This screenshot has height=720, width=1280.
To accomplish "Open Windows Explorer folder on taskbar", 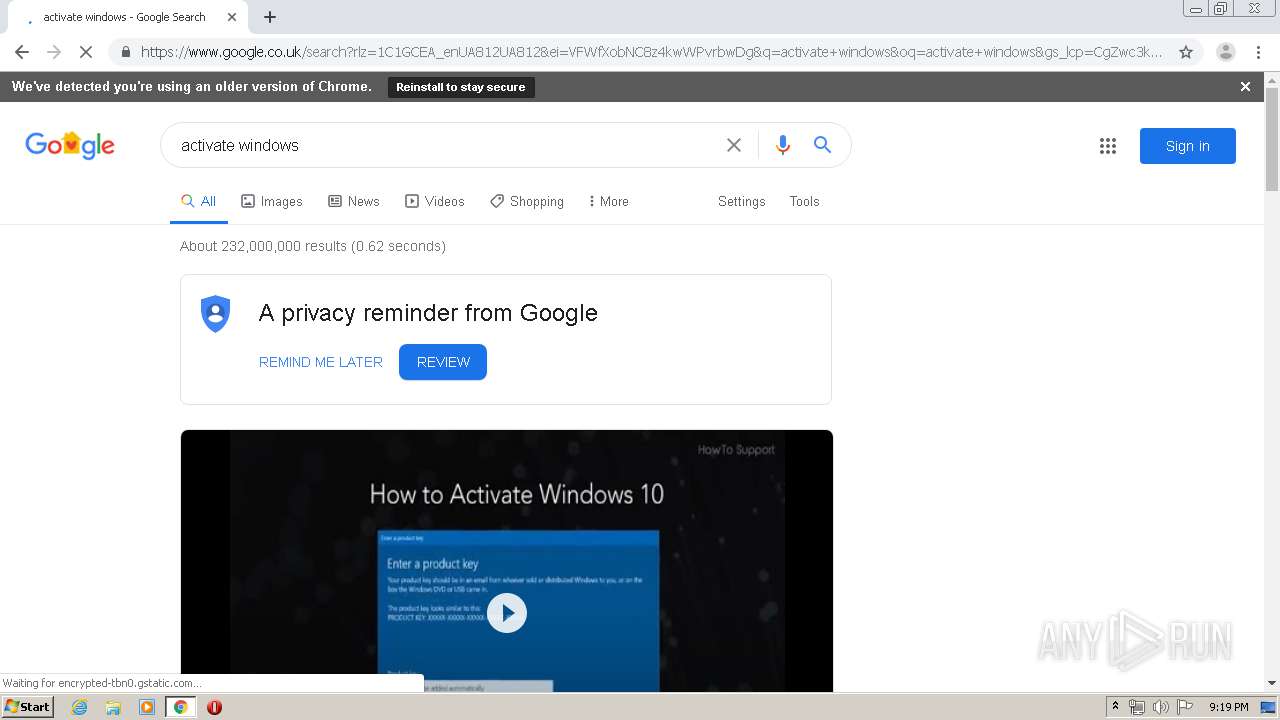I will [x=113, y=707].
